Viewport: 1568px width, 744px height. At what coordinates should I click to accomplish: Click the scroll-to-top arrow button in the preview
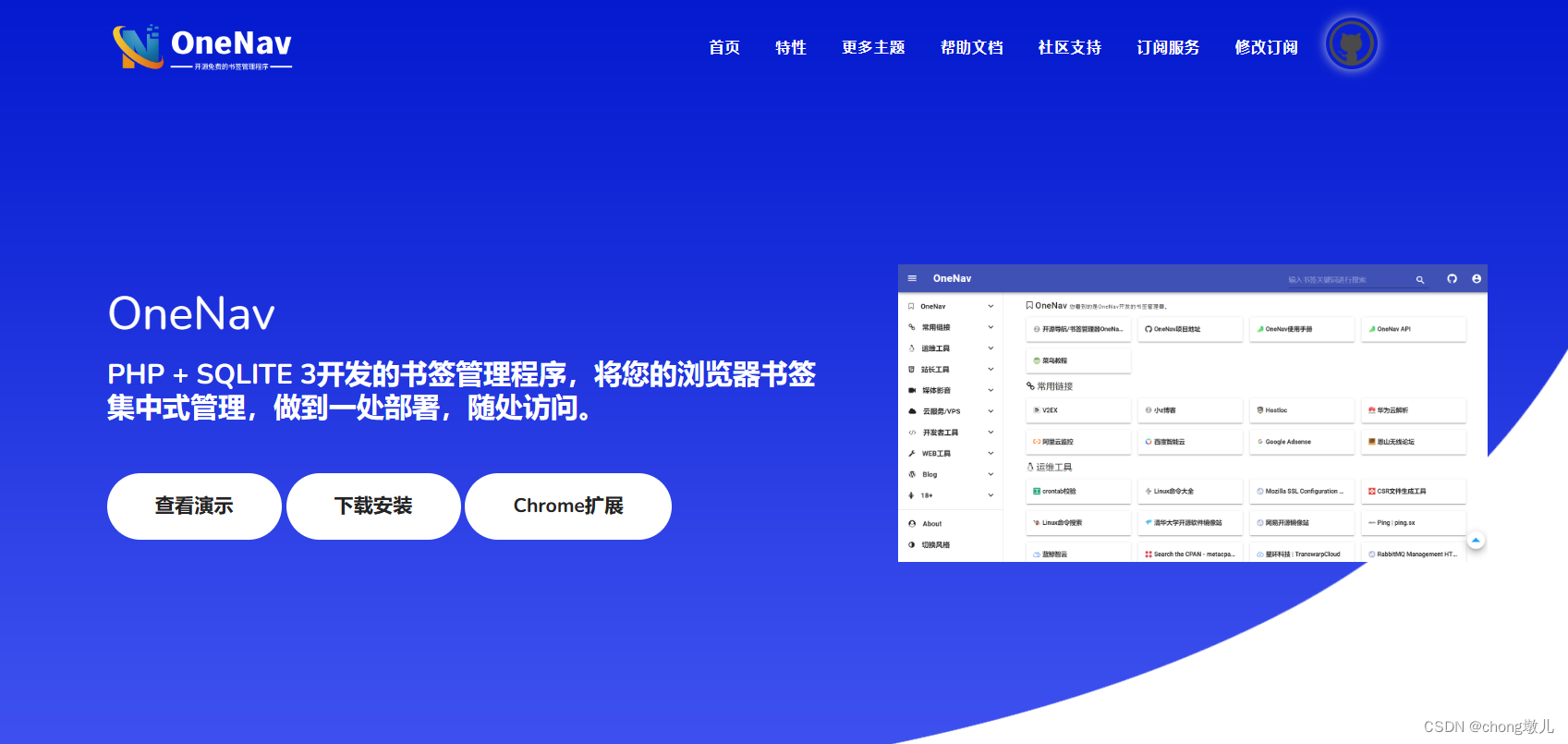click(1476, 541)
